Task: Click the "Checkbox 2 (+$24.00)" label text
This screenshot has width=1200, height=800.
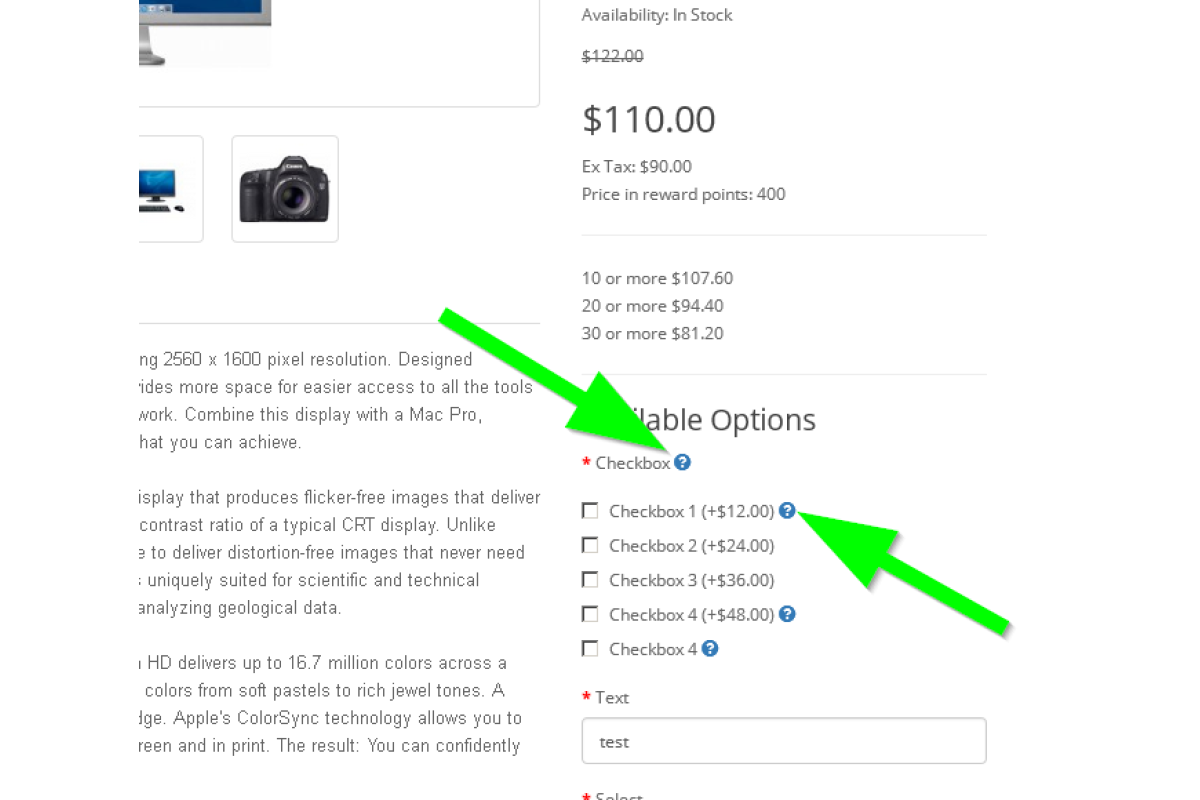Action: (691, 546)
